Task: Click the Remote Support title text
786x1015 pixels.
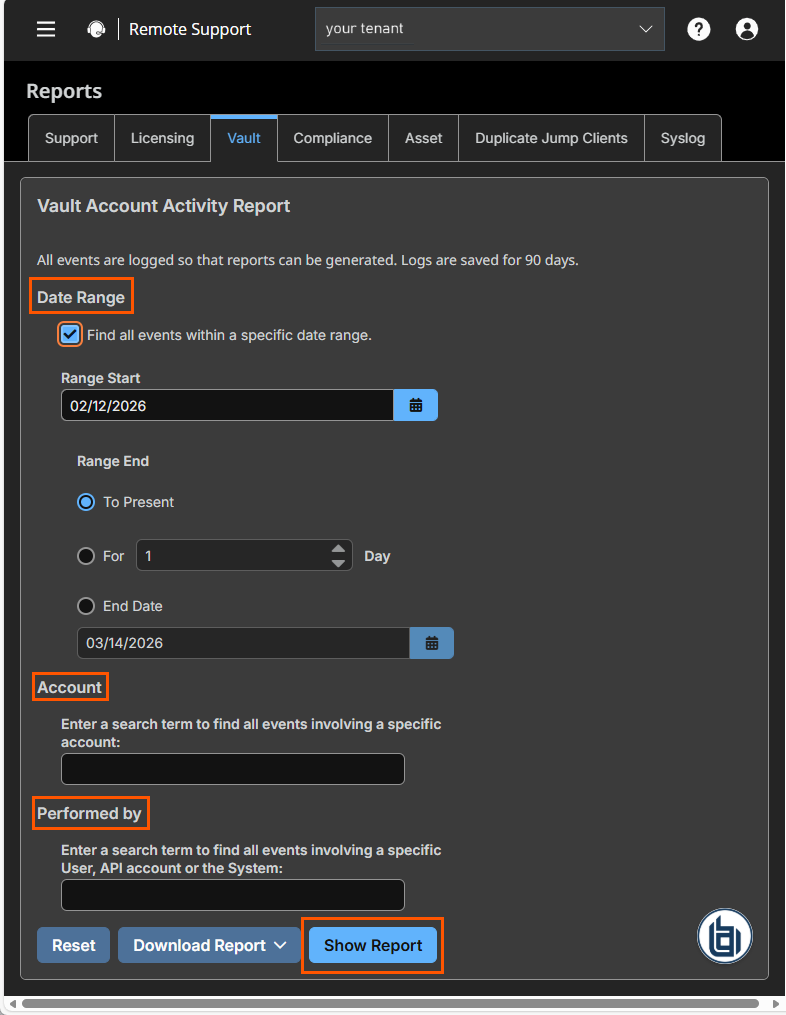Action: pyautogui.click(x=190, y=29)
